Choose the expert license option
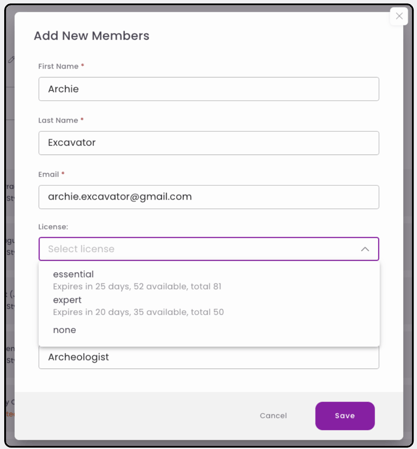The width and height of the screenshot is (417, 449). point(67,300)
